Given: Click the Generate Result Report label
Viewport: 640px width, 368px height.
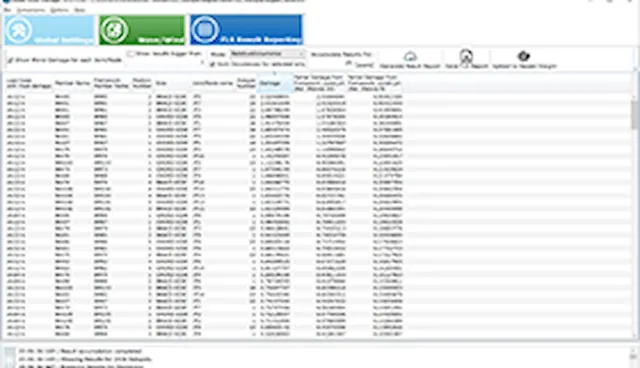Looking at the screenshot, I should tap(410, 66).
